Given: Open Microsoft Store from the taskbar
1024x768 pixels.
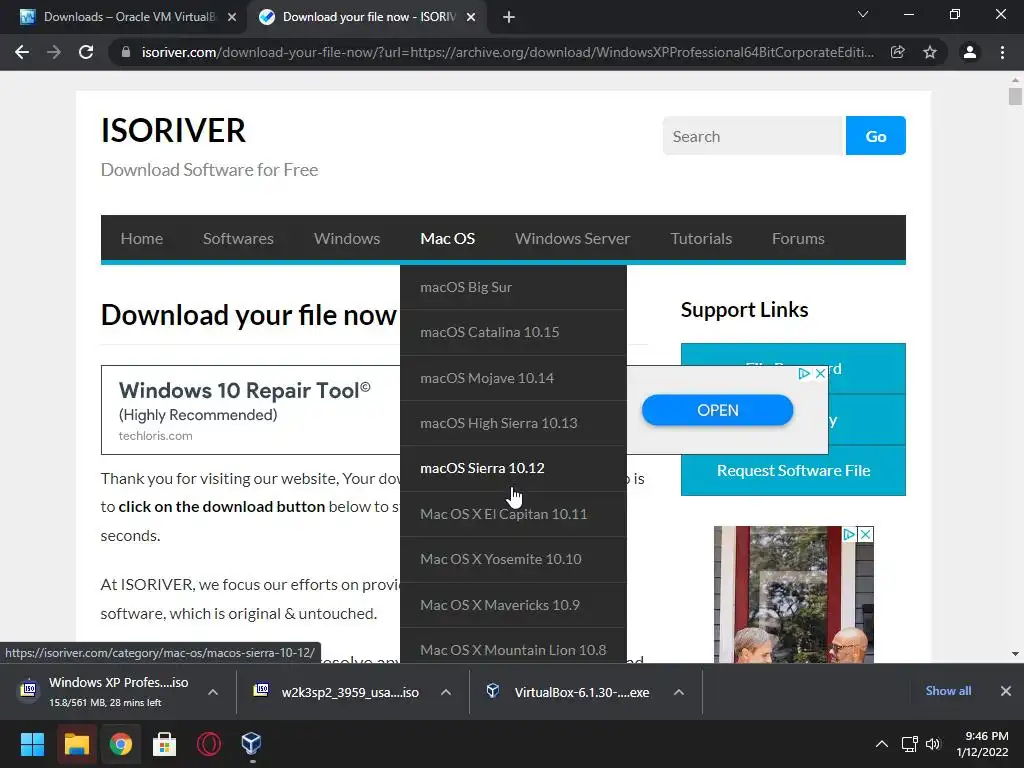Looking at the screenshot, I should 165,744.
